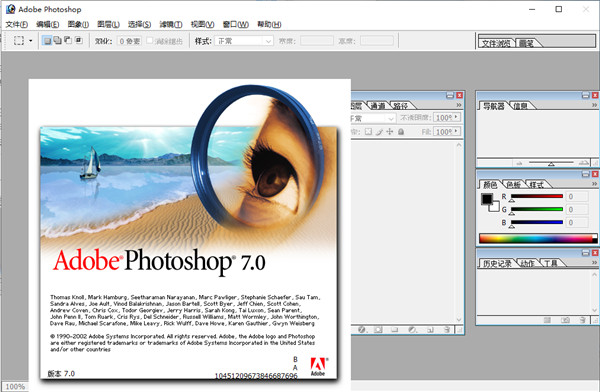Click the foreground color swatch in Color palette

(487, 199)
